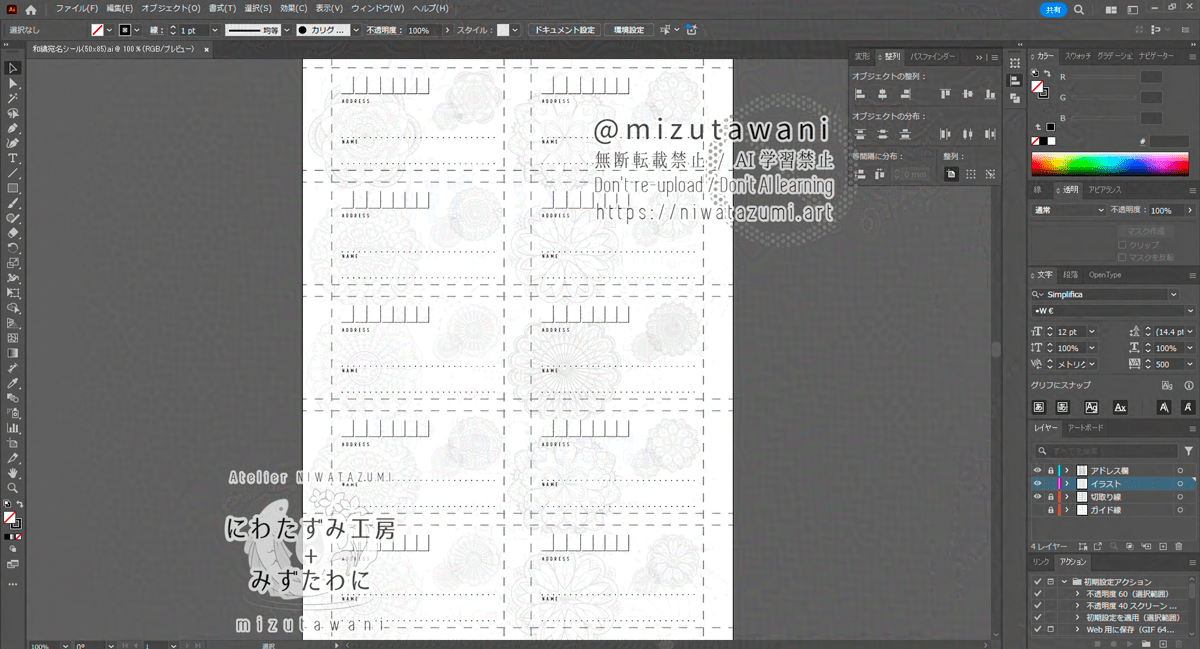Show the ガイド線 layer visibility box

tap(1037, 510)
